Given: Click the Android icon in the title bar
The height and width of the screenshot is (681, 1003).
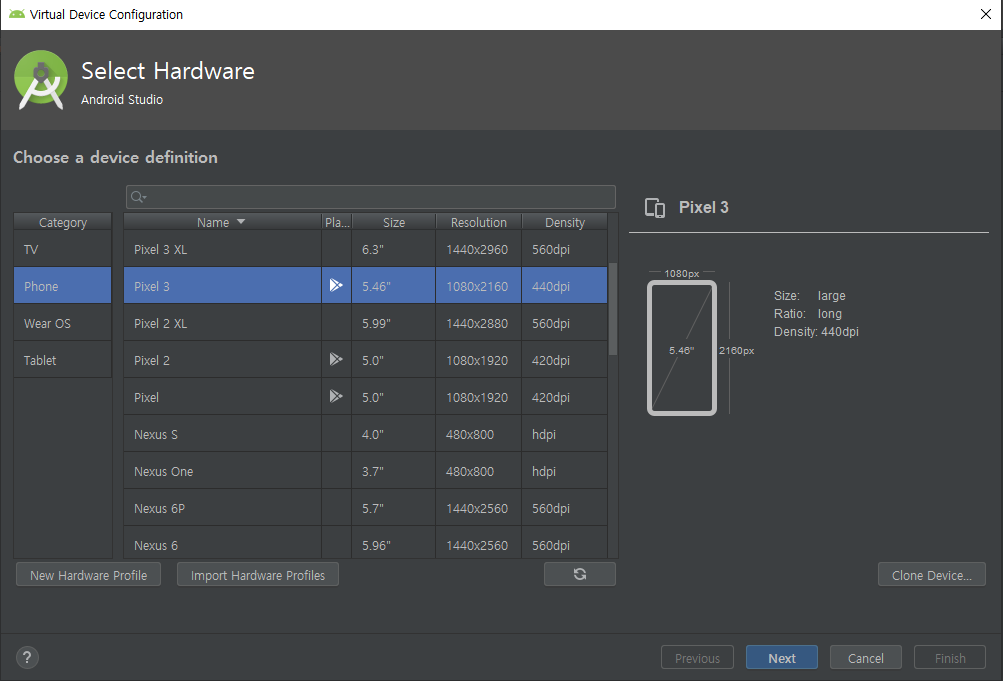Looking at the screenshot, I should pyautogui.click(x=17, y=14).
